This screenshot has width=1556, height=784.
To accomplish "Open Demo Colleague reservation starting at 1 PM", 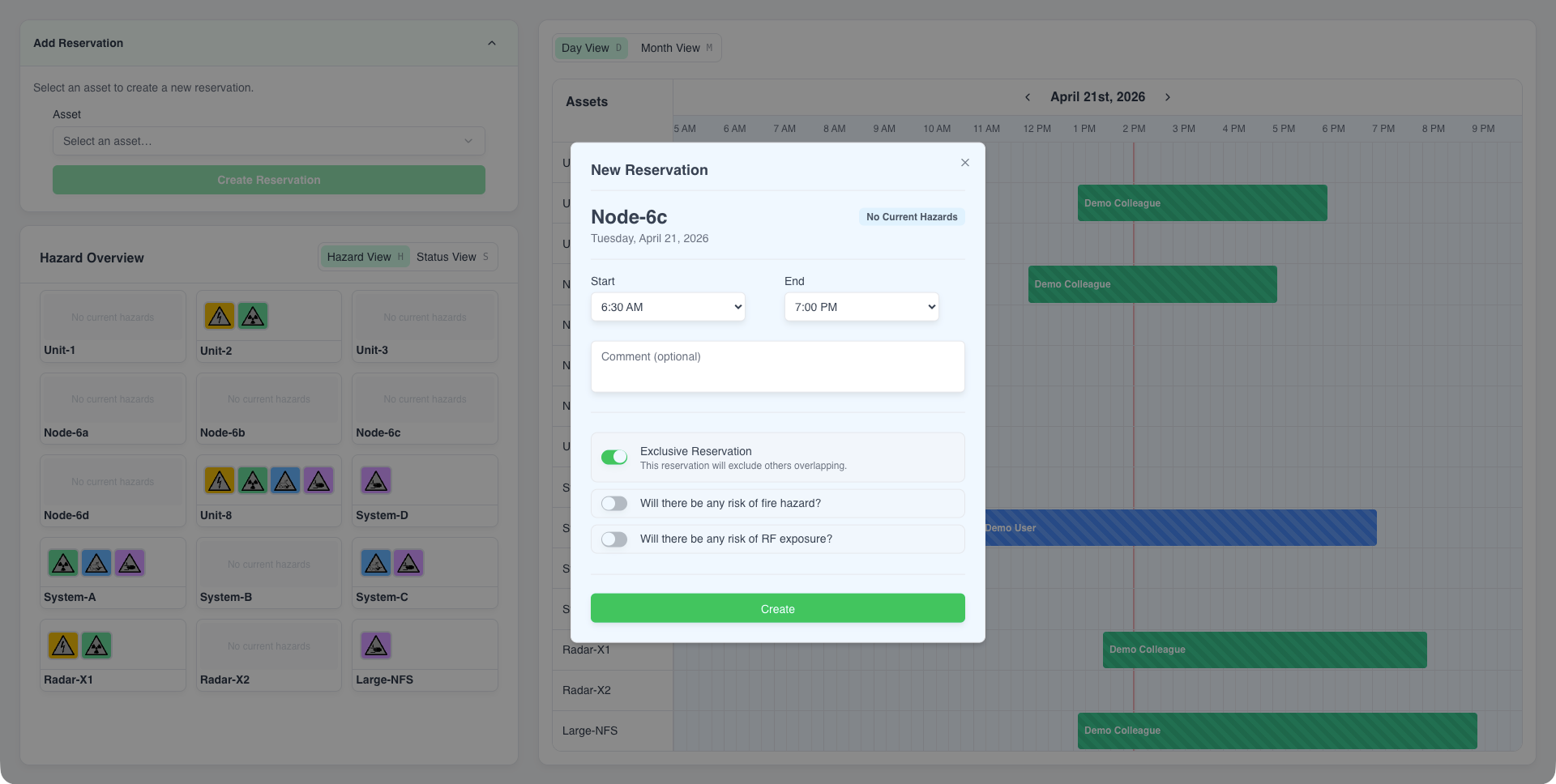I will pyautogui.click(x=1203, y=203).
